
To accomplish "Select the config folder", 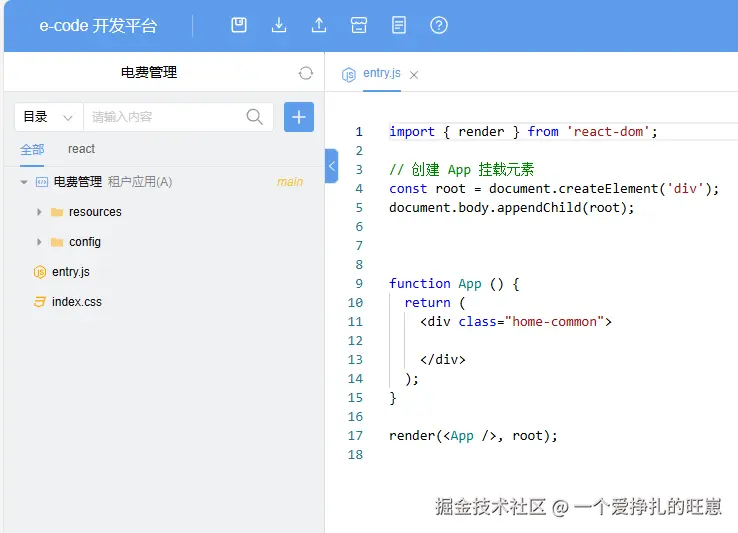I will point(85,242).
